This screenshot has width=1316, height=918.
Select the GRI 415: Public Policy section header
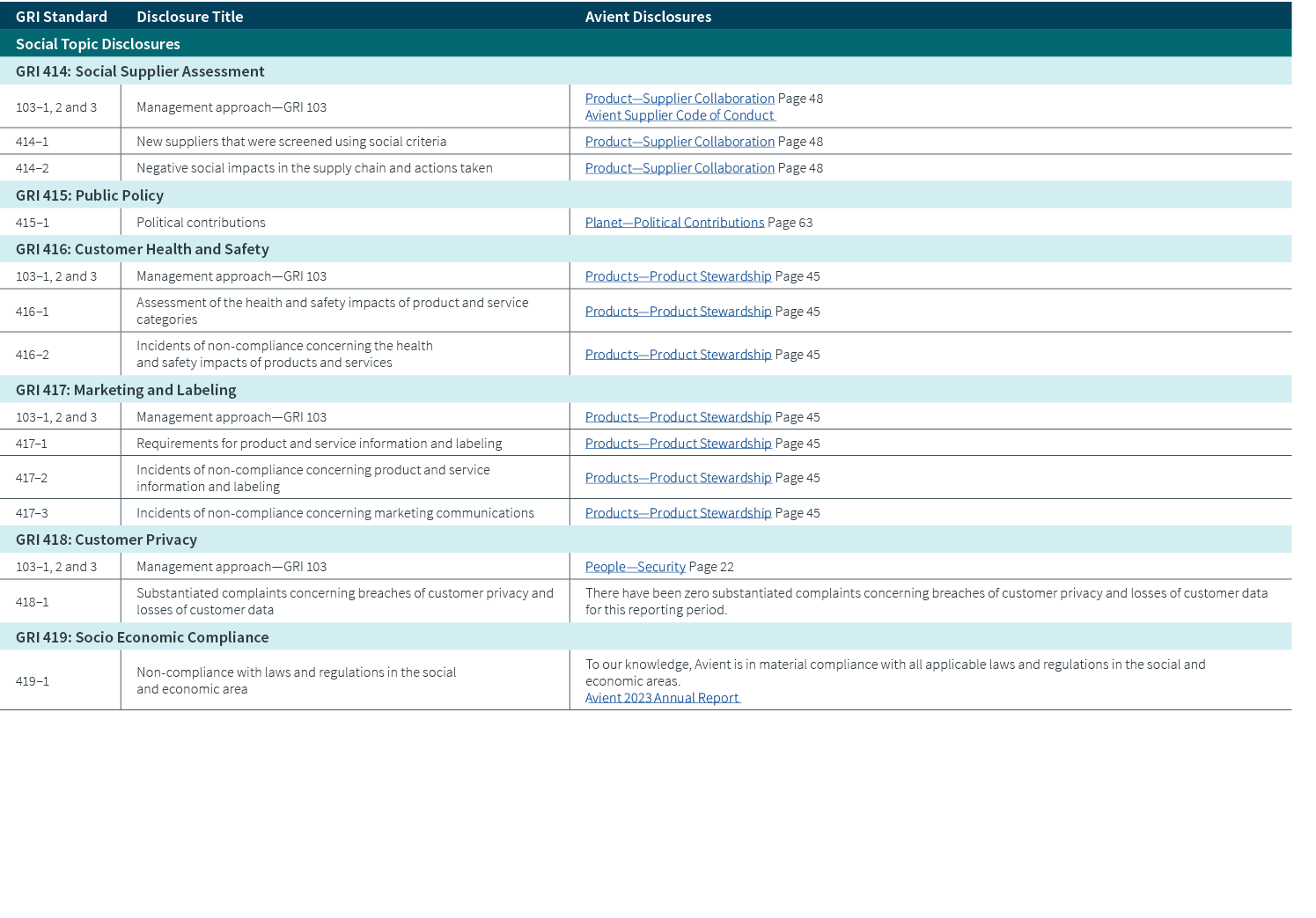(x=88, y=195)
